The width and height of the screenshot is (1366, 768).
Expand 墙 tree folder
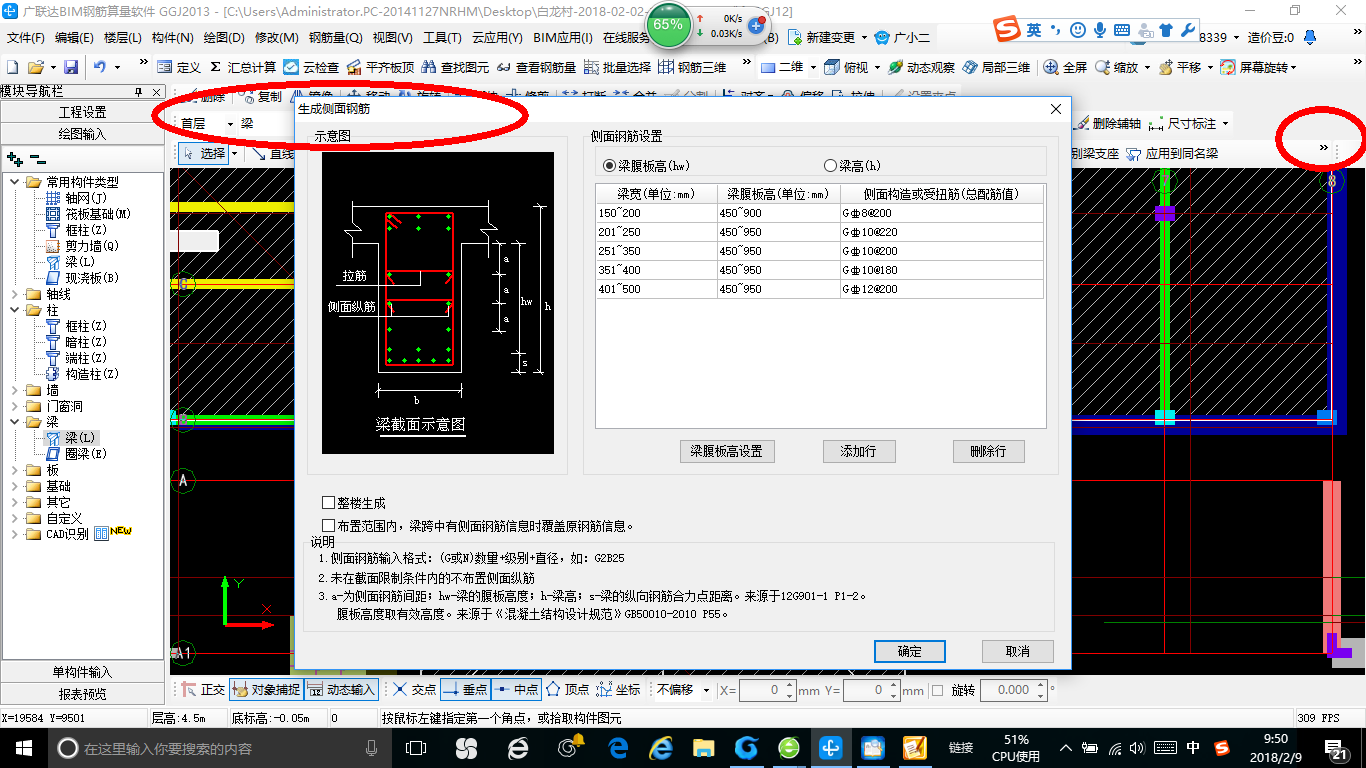15,390
